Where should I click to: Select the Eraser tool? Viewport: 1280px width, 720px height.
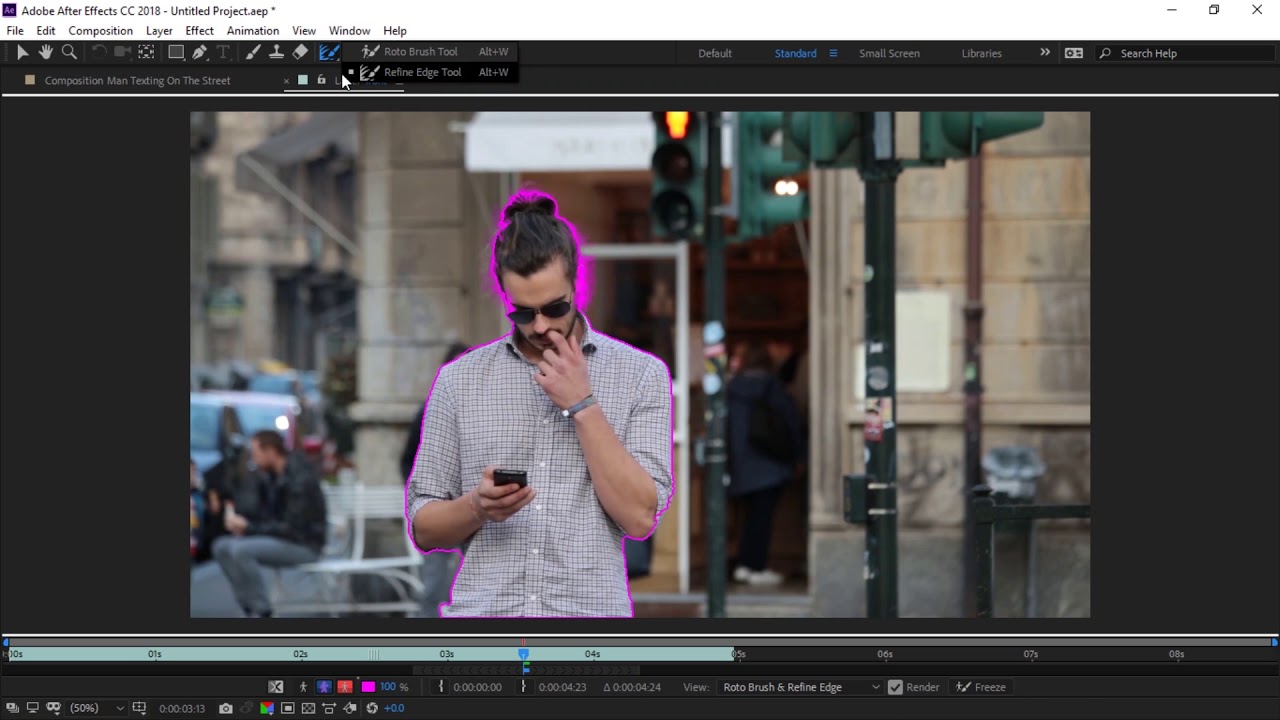[x=300, y=52]
